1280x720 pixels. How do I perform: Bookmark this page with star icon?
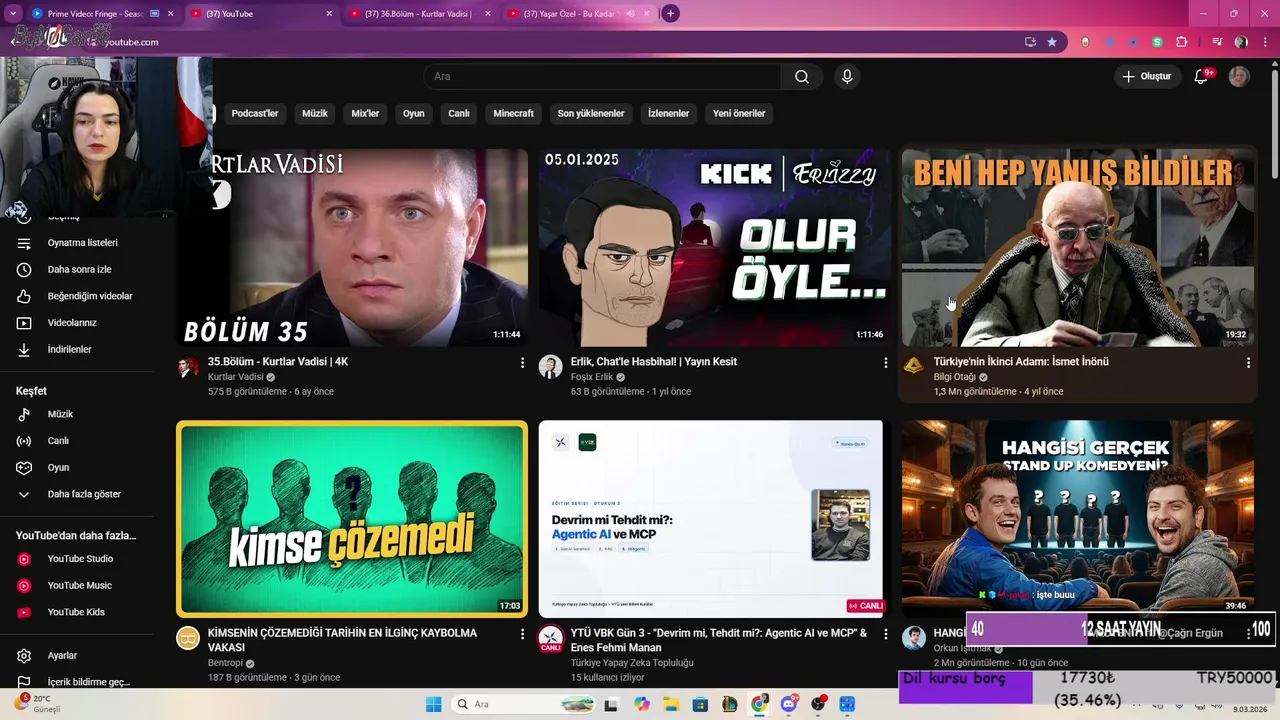coord(1052,42)
